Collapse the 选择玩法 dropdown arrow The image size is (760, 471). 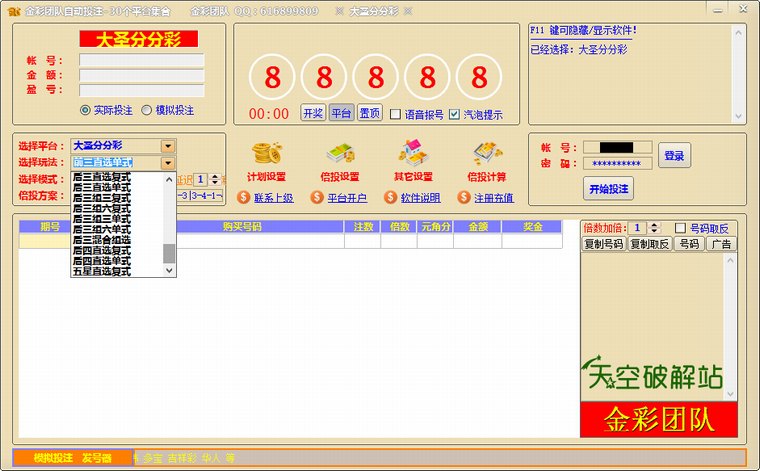coord(168,162)
